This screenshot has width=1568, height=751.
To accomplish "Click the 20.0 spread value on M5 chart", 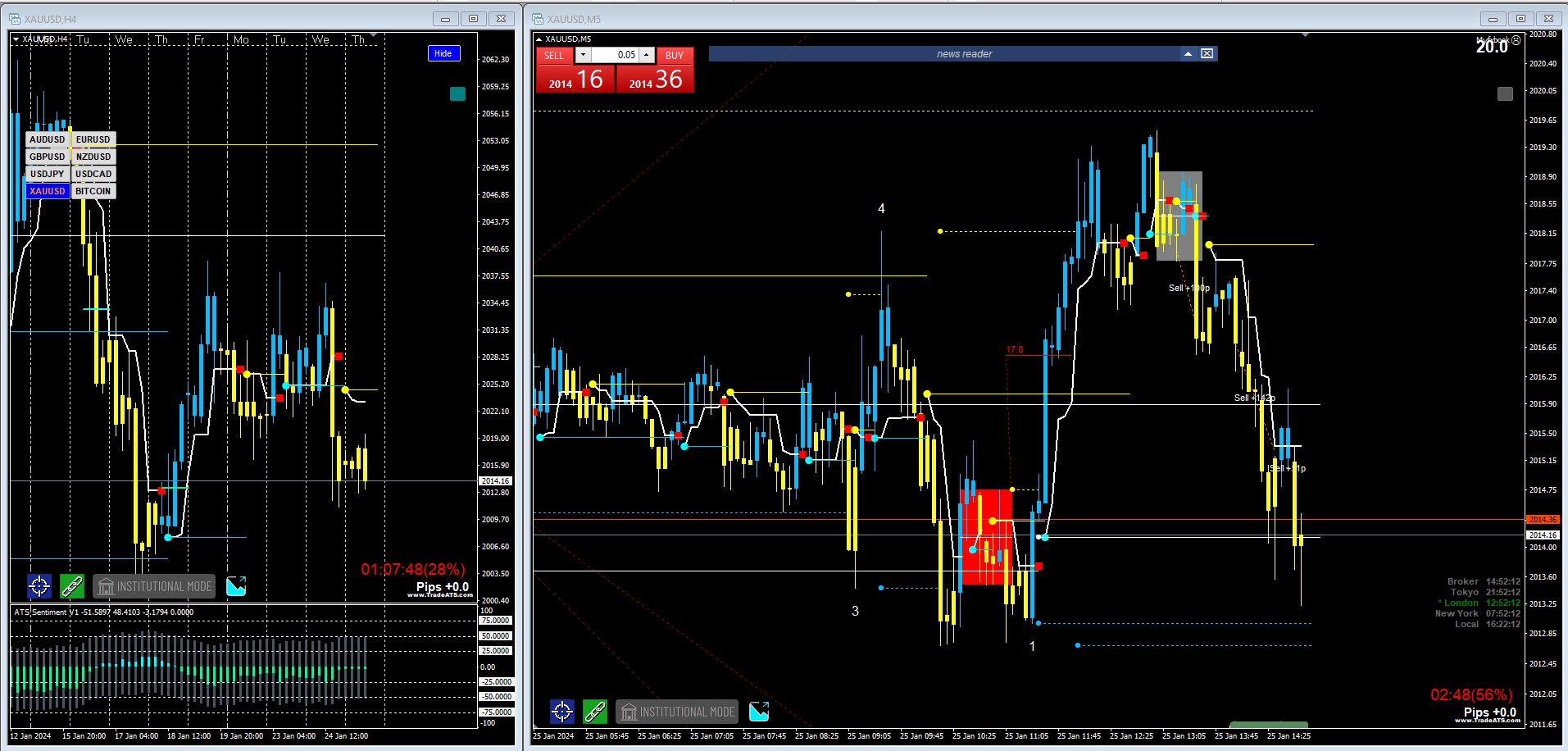I will (x=1492, y=48).
